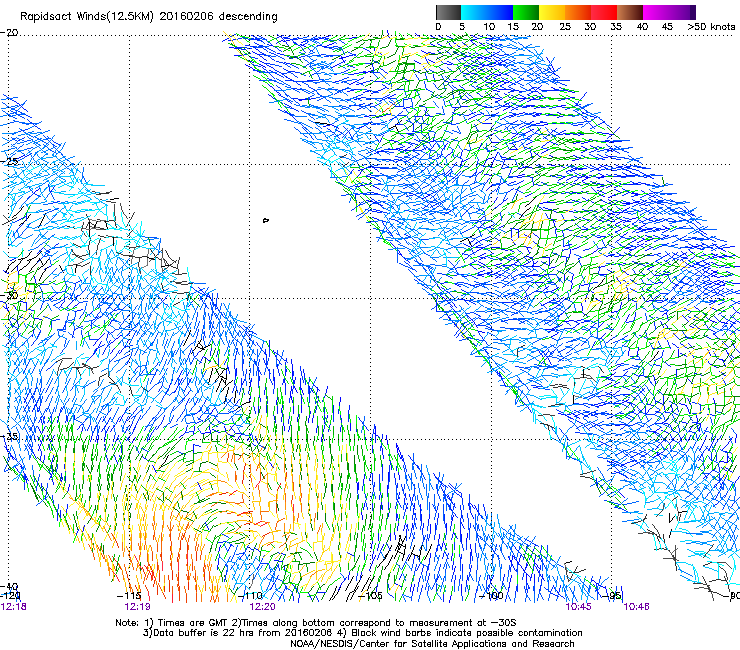Click the brown 35-40 knots color segment

[630, 12]
